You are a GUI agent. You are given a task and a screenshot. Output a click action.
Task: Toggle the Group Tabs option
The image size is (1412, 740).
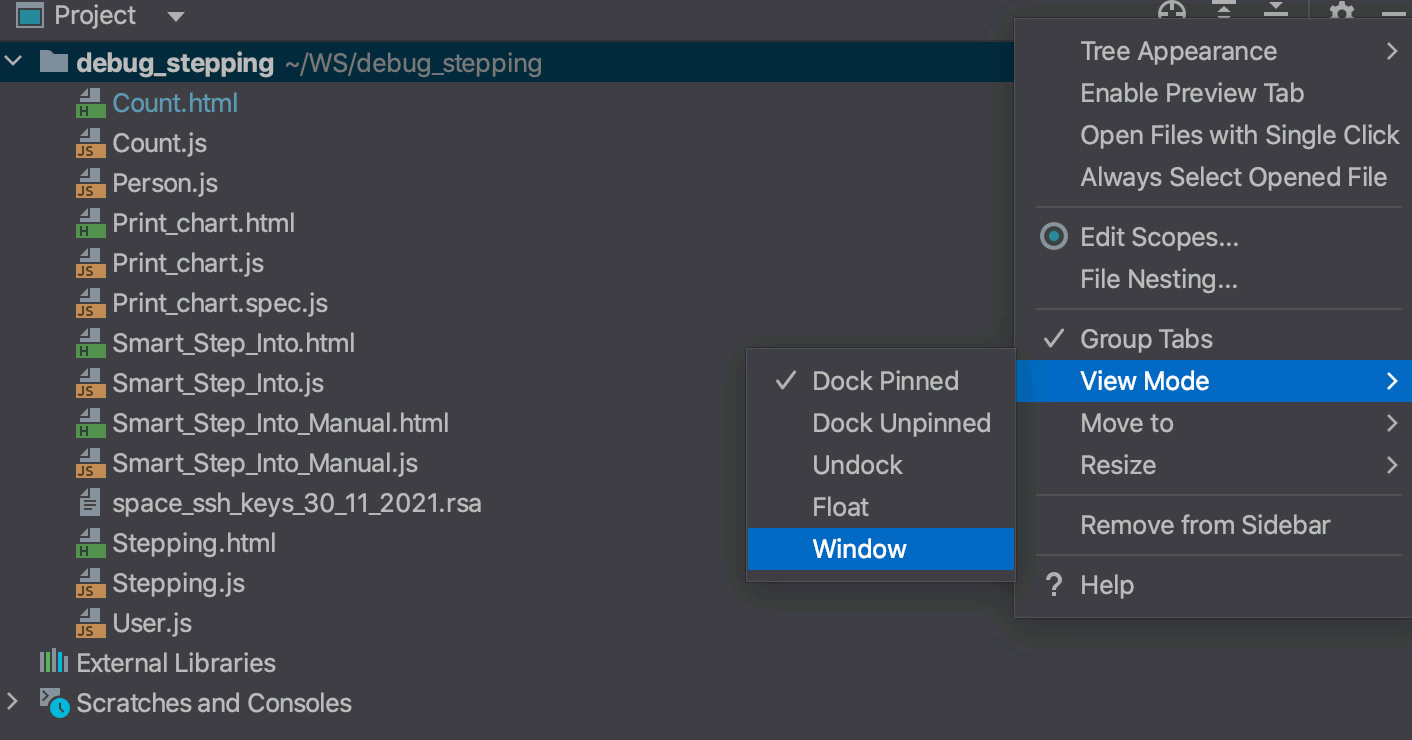(1146, 339)
